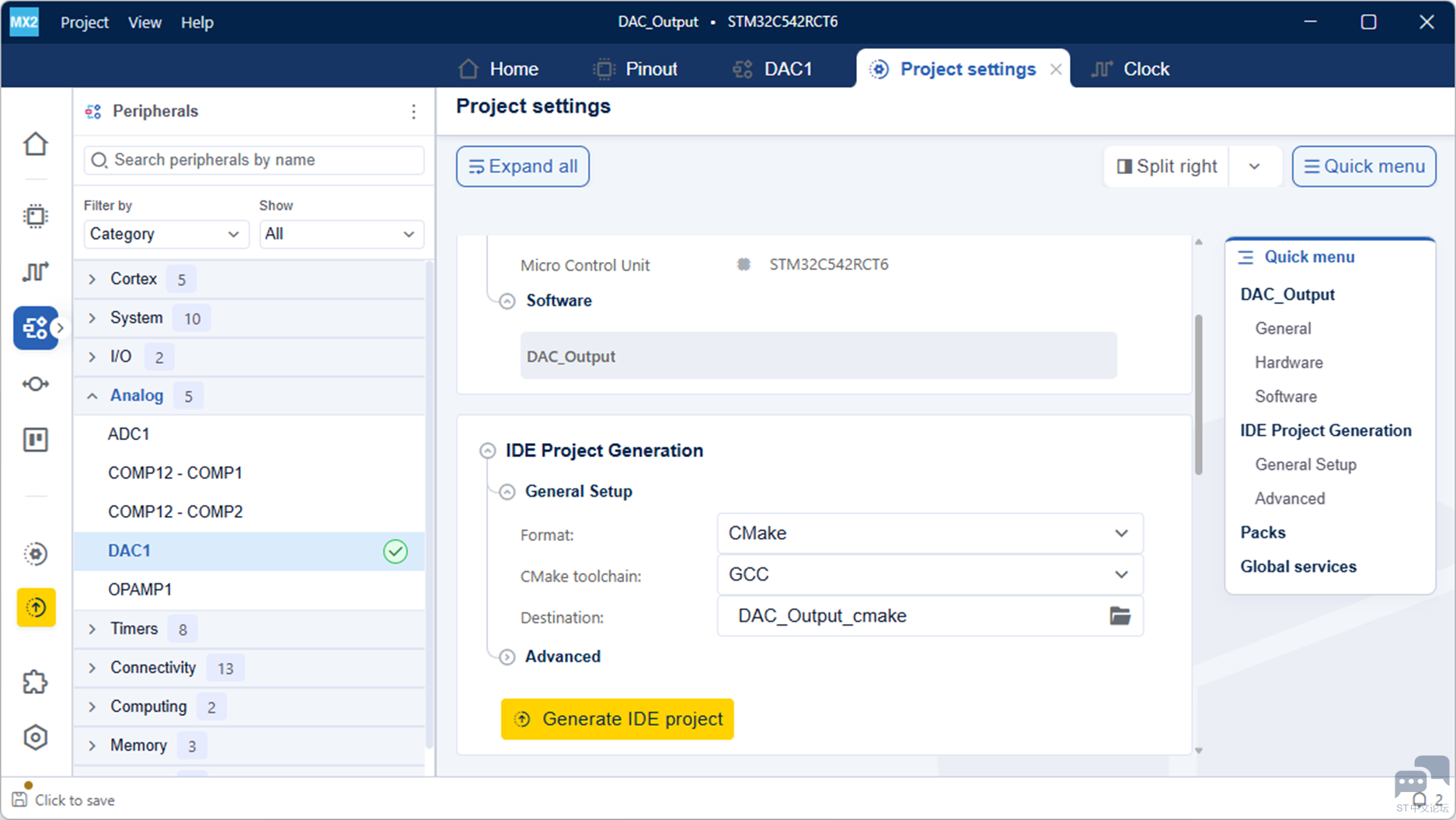The image size is (1456, 820).
Task: Switch to the DAC1 tab
Action: click(x=772, y=69)
